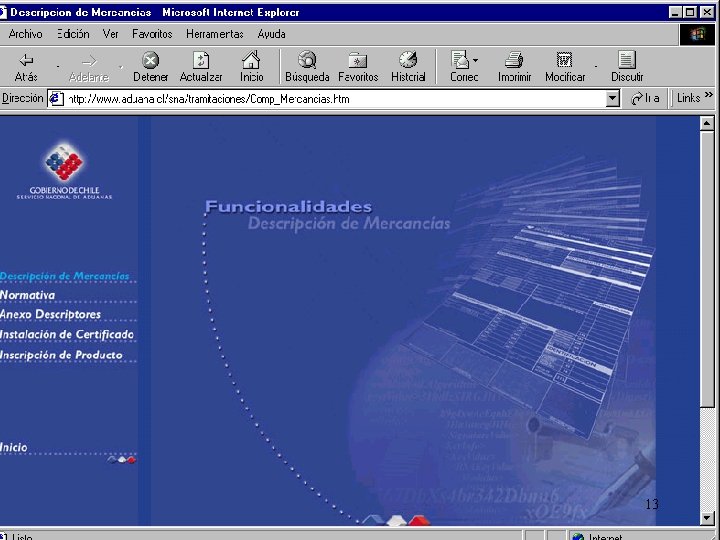
Task: Click the Ir a go button
Action: click(x=645, y=98)
